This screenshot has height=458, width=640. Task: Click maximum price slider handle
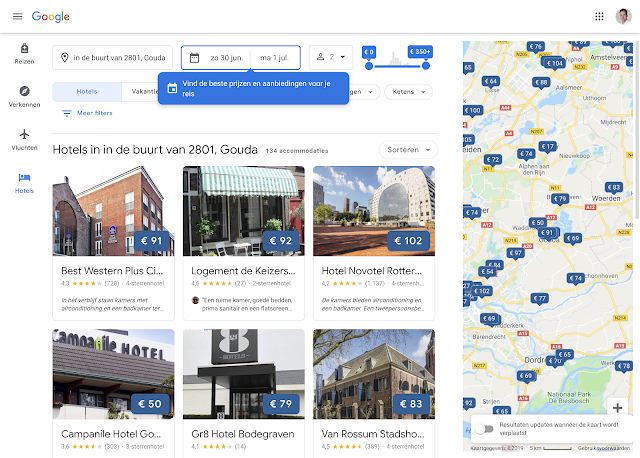coord(426,66)
